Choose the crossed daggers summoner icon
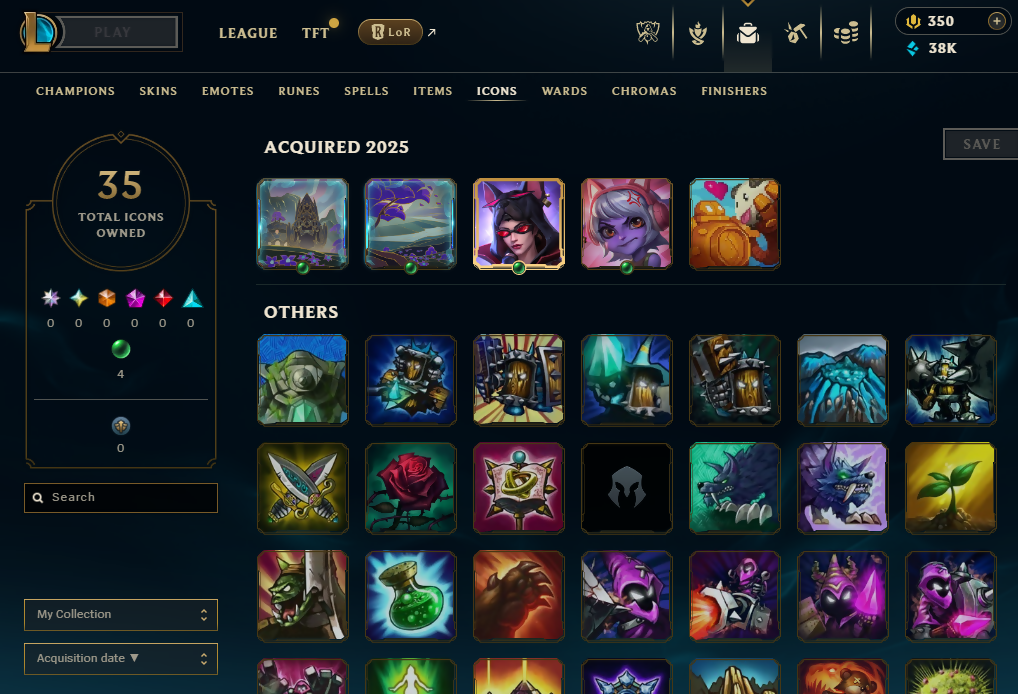 pyautogui.click(x=303, y=488)
